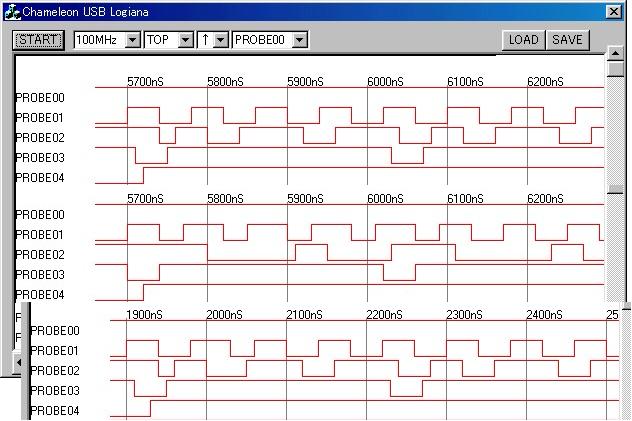Click the LOAD button

[x=524, y=40]
